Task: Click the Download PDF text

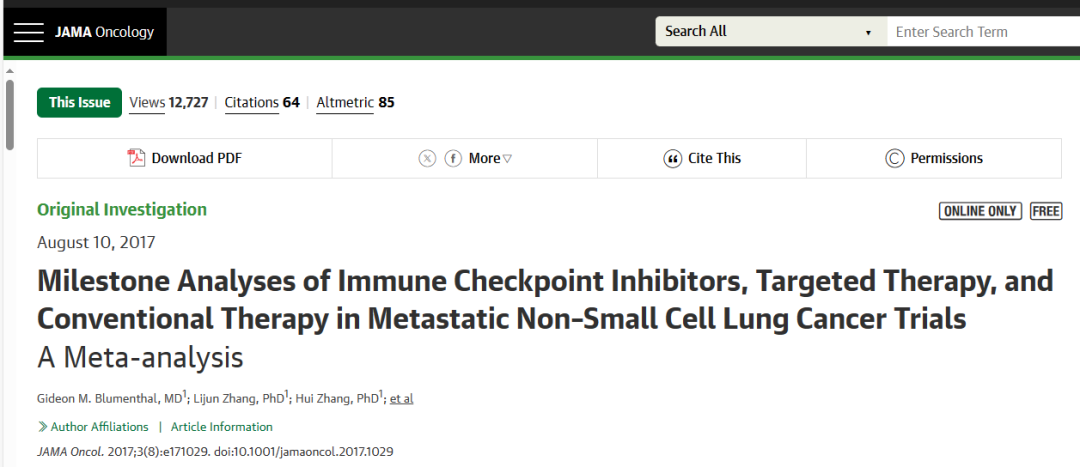Action: pyautogui.click(x=196, y=158)
